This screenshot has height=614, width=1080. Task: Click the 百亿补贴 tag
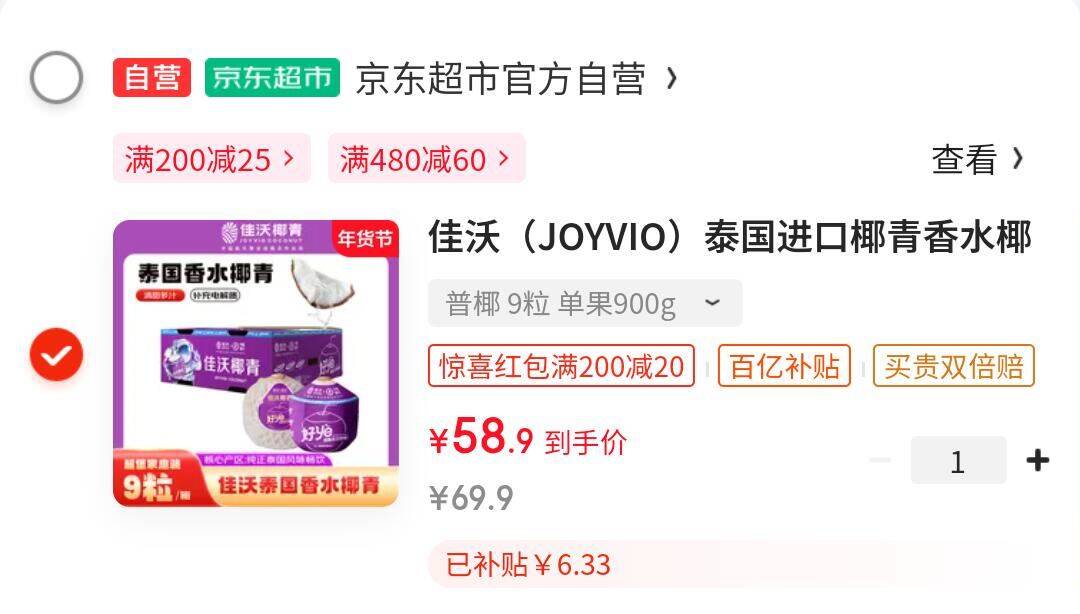785,365
